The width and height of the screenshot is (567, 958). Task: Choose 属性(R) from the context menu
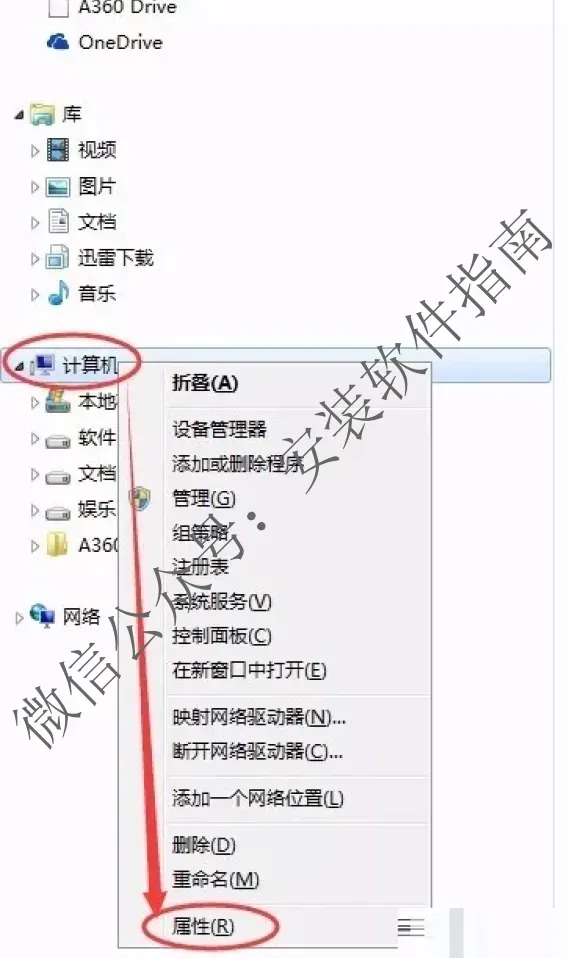pos(203,927)
